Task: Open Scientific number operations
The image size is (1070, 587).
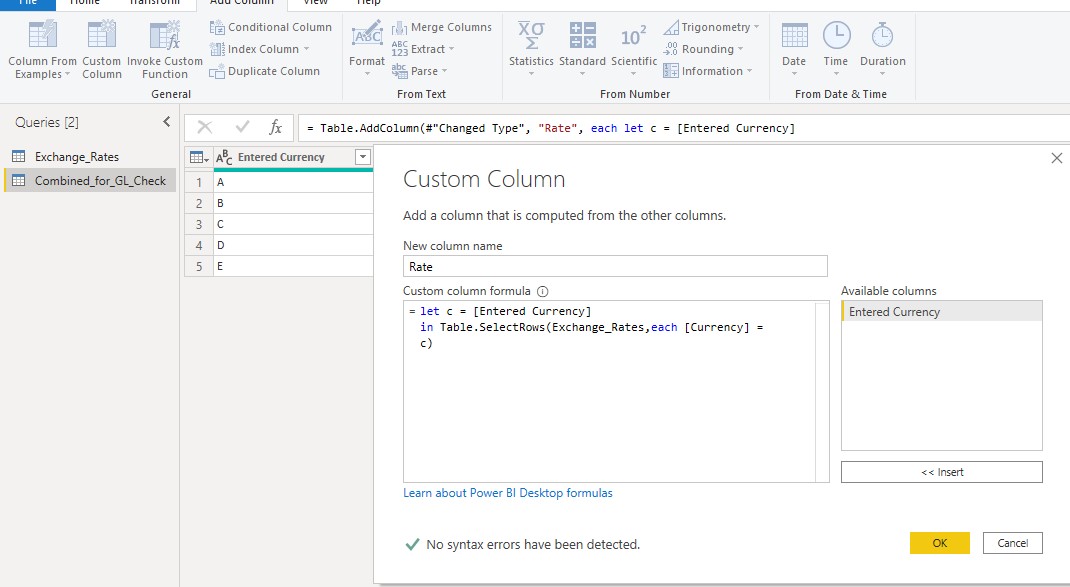Action: pos(633,49)
